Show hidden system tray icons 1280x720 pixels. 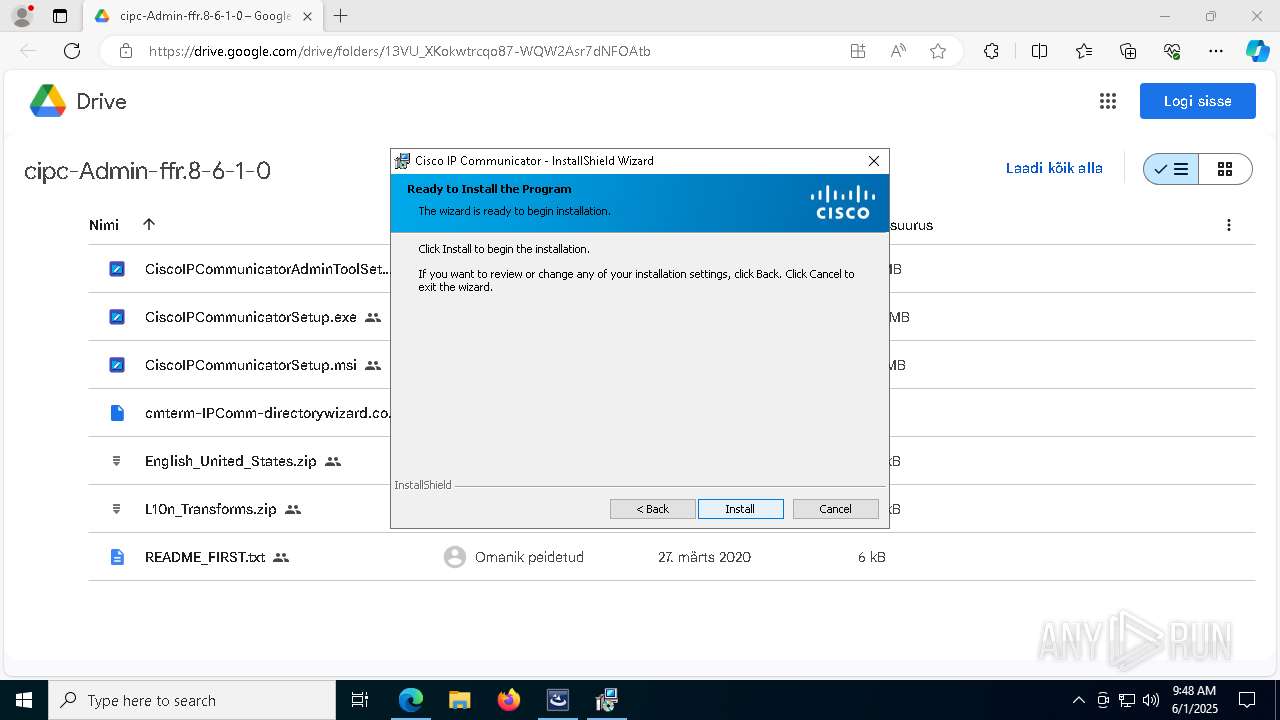1078,700
